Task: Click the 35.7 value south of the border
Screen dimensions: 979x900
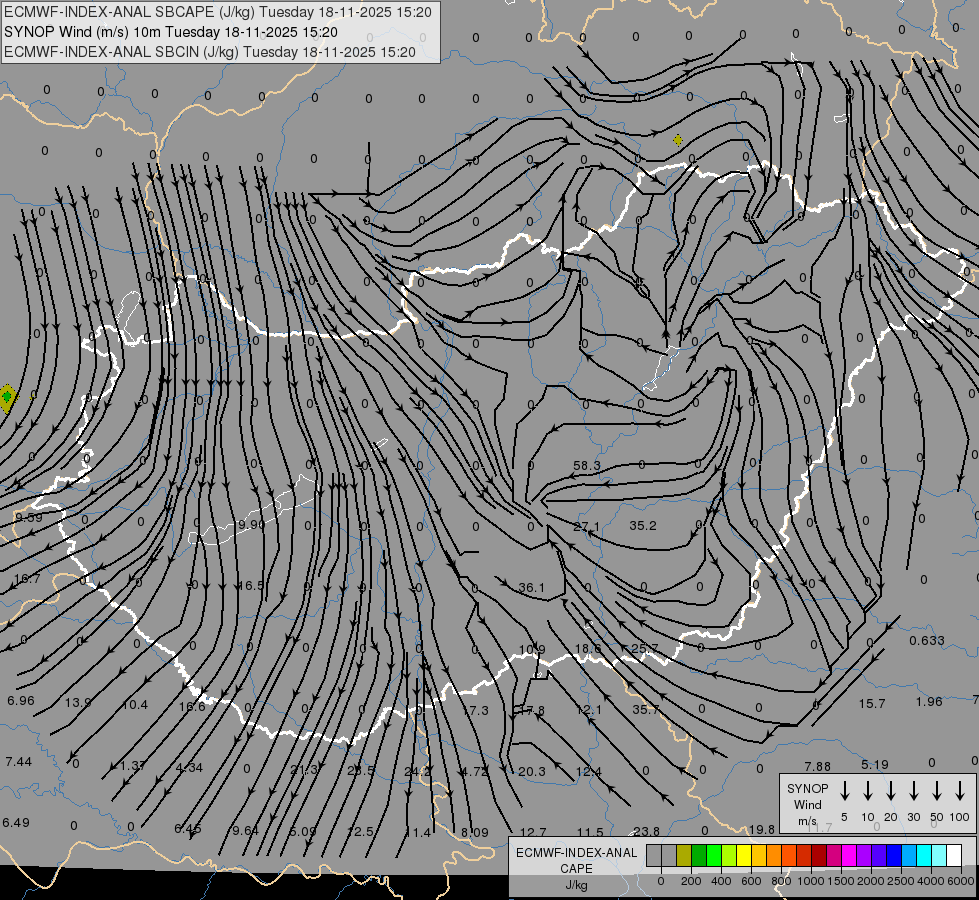Action: [x=646, y=710]
